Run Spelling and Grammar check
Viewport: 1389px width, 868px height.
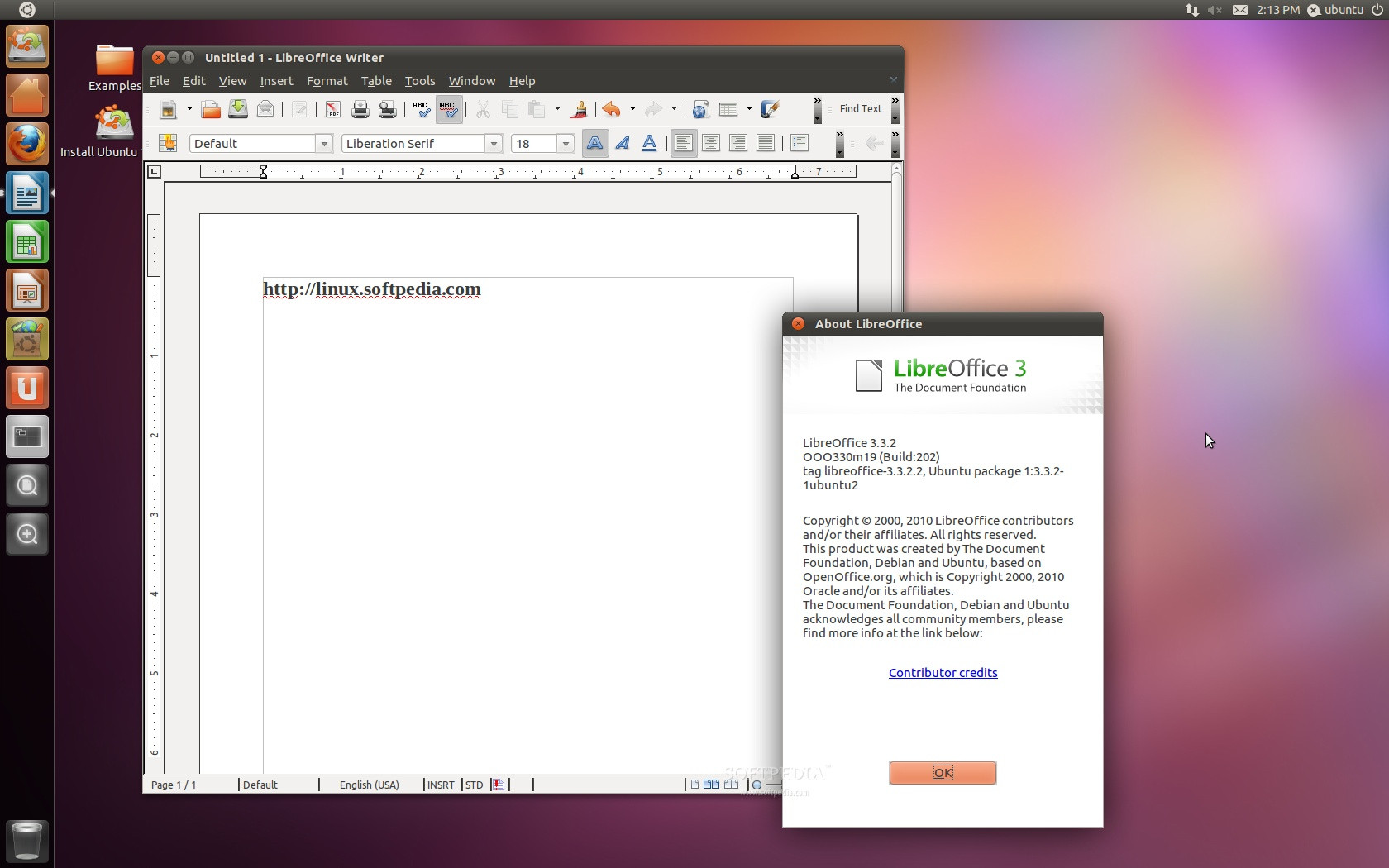pos(421,109)
